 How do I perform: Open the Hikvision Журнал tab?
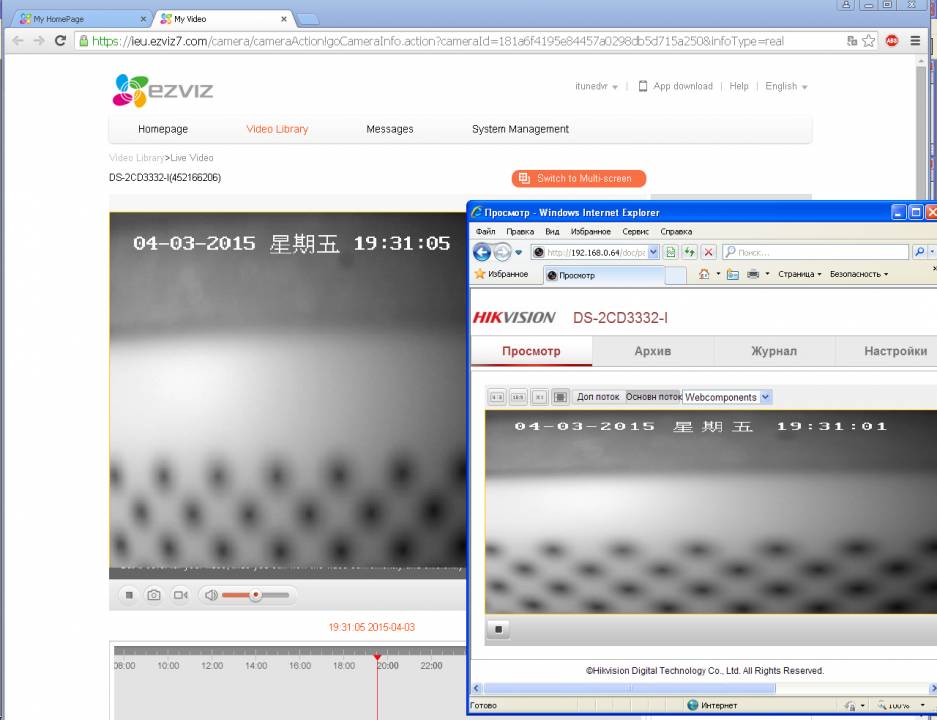click(x=774, y=351)
